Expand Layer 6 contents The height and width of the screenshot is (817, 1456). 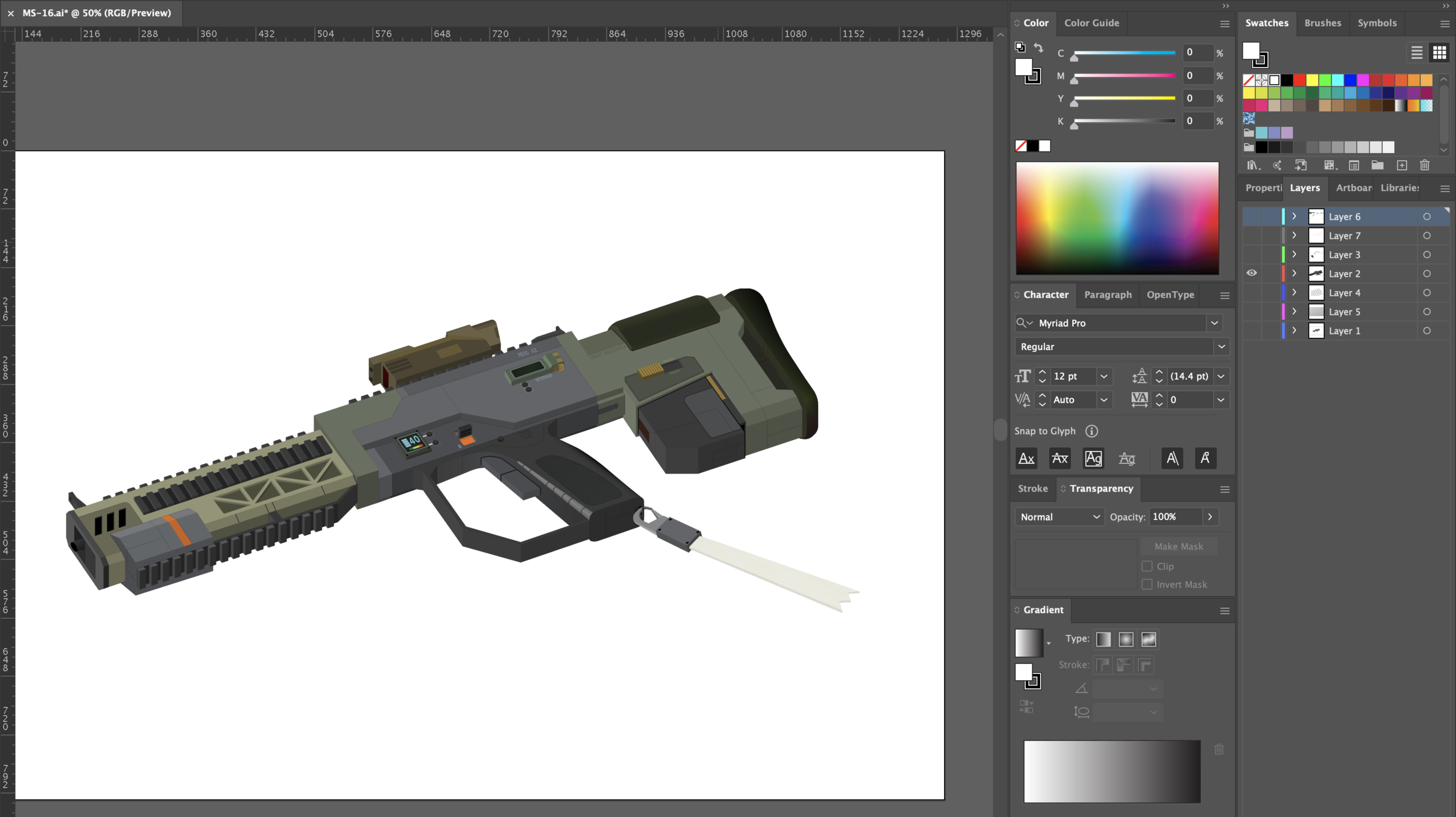click(x=1294, y=216)
